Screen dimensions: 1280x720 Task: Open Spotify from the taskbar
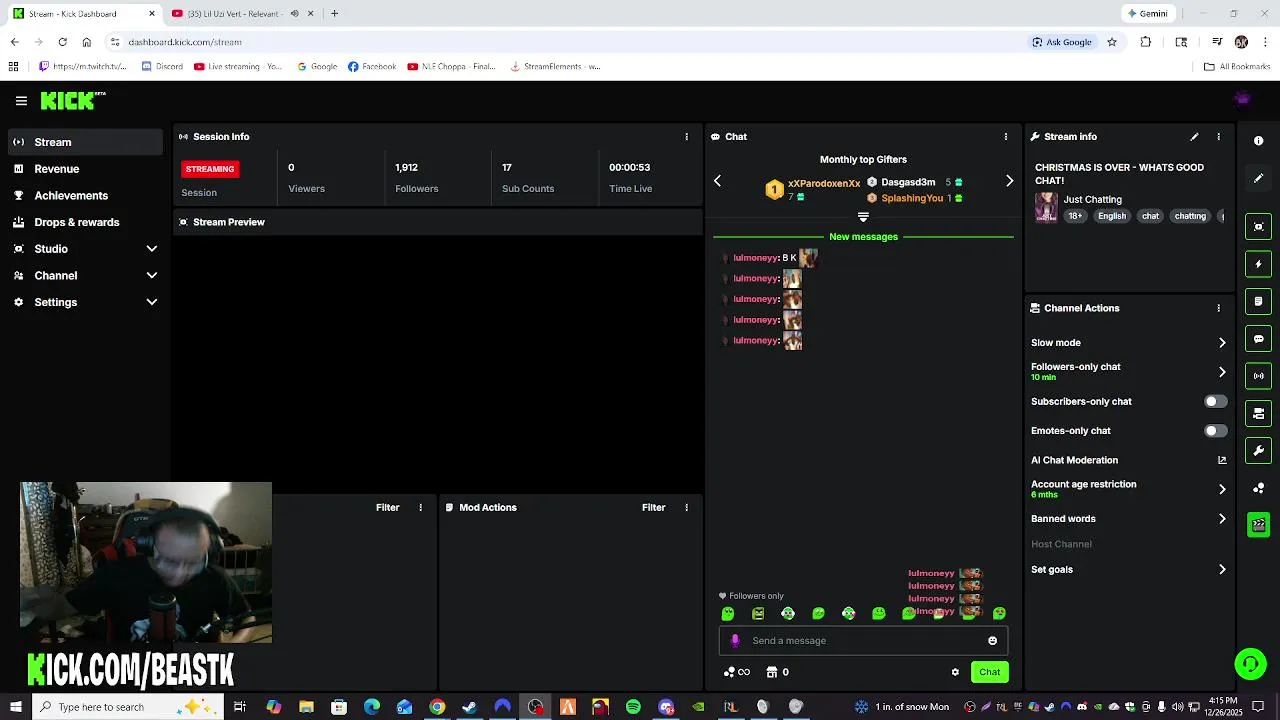coord(633,707)
